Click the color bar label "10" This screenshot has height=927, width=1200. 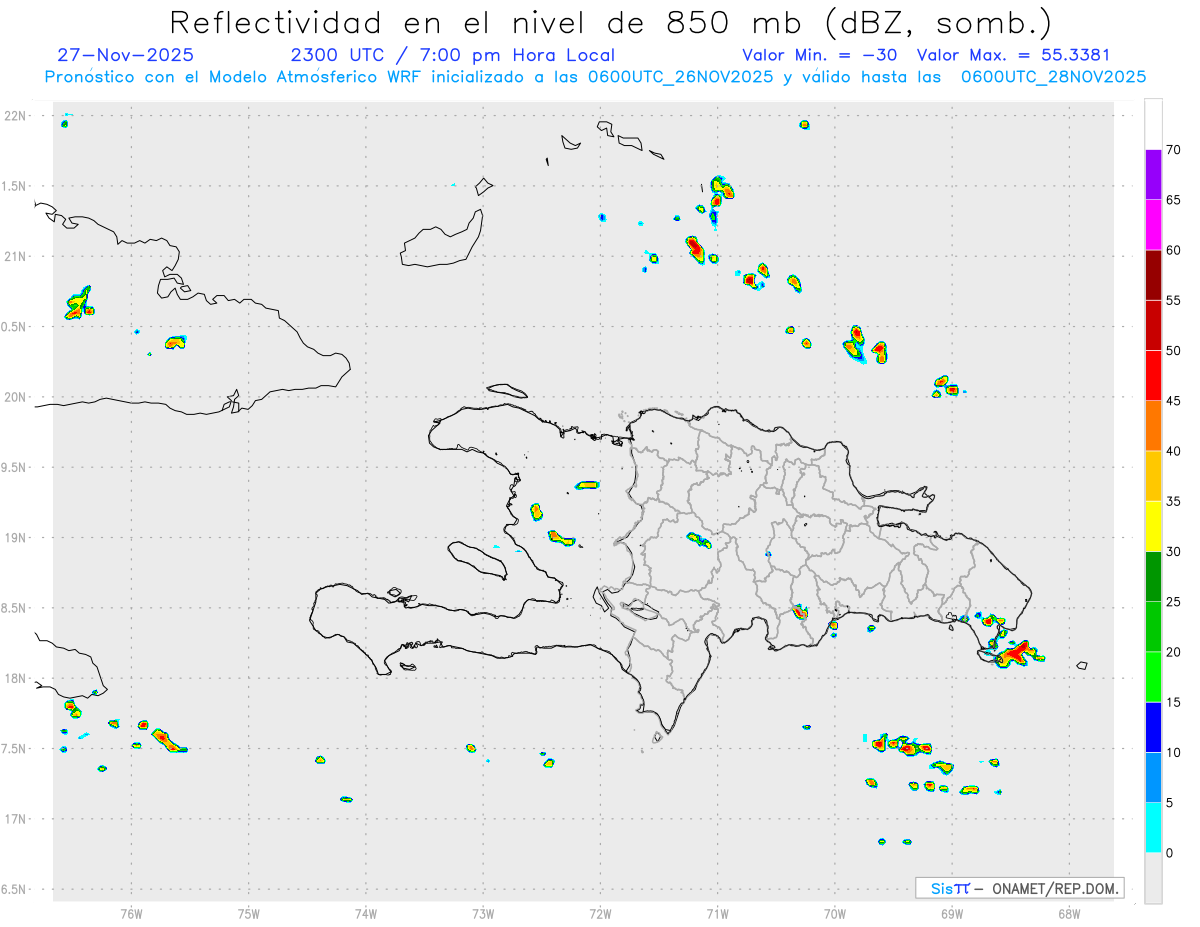pyautogui.click(x=1173, y=752)
